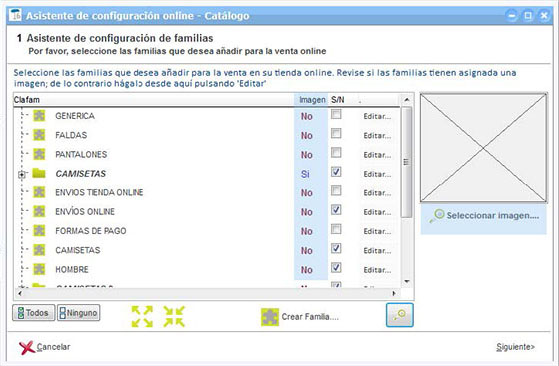The width and height of the screenshot is (559, 366).
Task: Expand the bold CAMISETAS folder node
Action: (x=22, y=175)
